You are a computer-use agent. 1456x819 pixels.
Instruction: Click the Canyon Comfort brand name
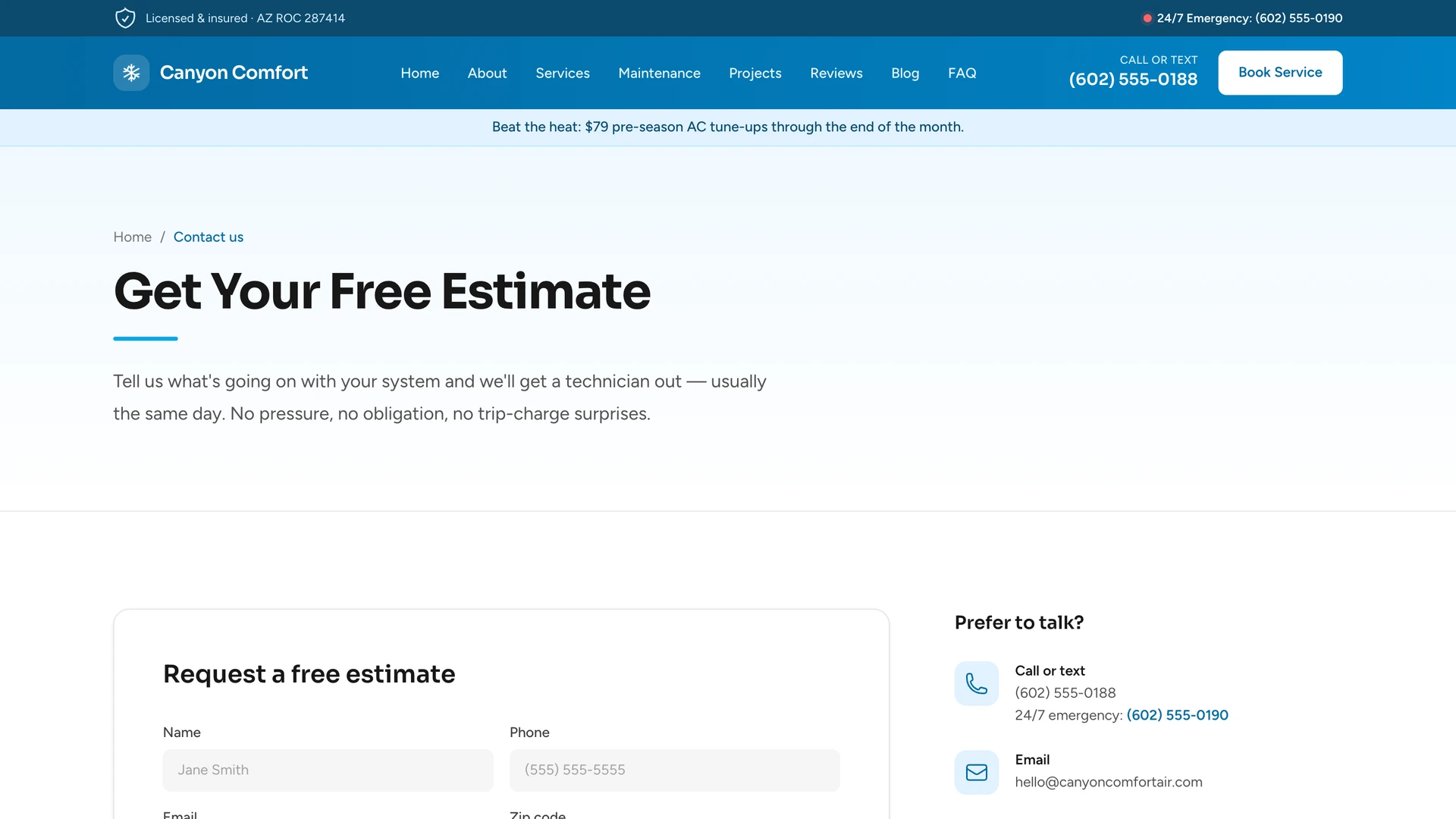[x=234, y=73]
